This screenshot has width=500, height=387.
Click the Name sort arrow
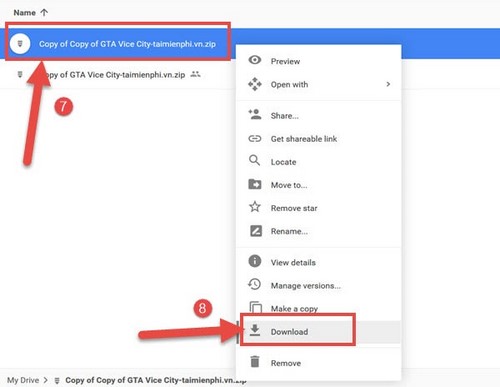[x=44, y=13]
